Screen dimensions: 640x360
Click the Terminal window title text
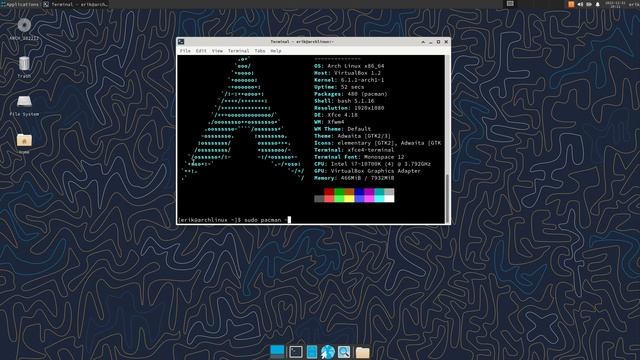tap(302, 42)
